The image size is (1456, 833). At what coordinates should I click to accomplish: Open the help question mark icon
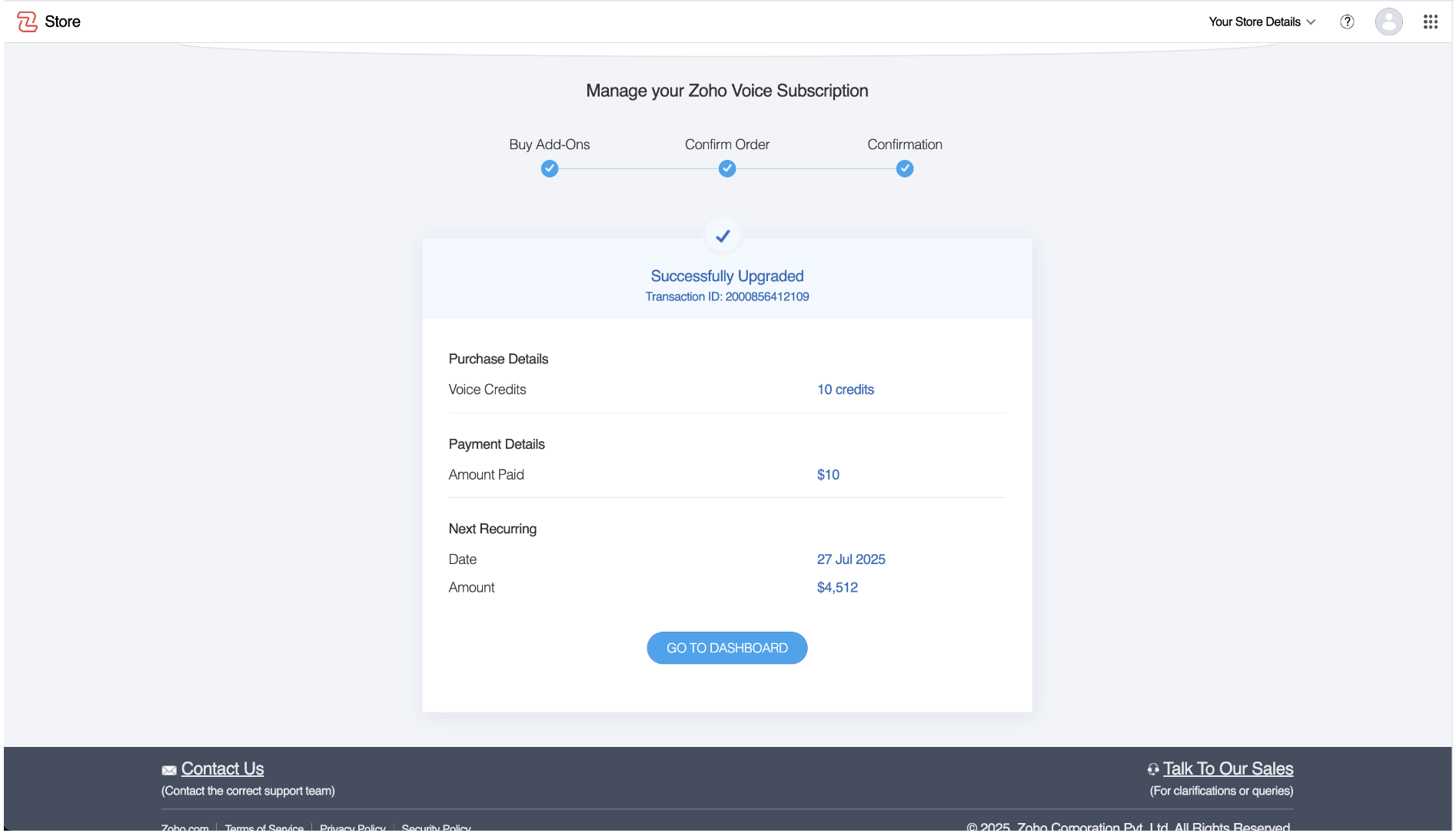[x=1347, y=22]
